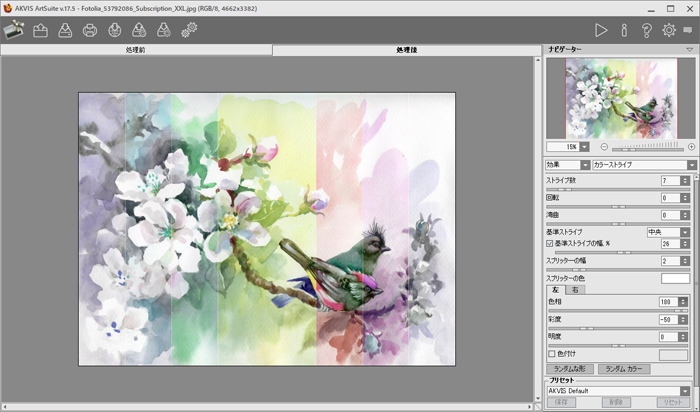
Task: Click the ランダム カラー button
Action: click(x=624, y=369)
